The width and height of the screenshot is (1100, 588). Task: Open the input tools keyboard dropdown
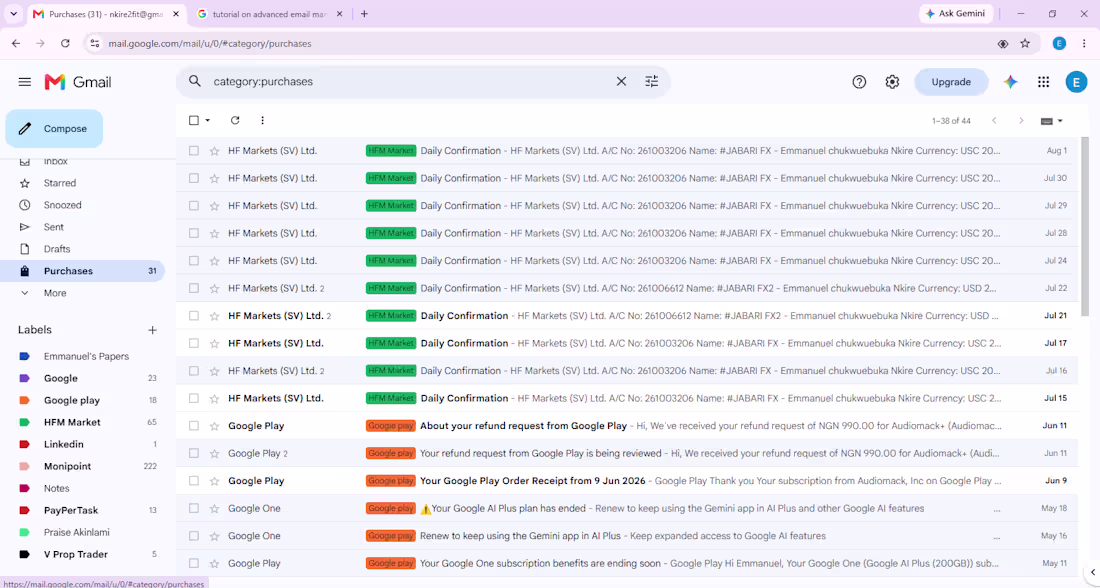[x=1051, y=121]
